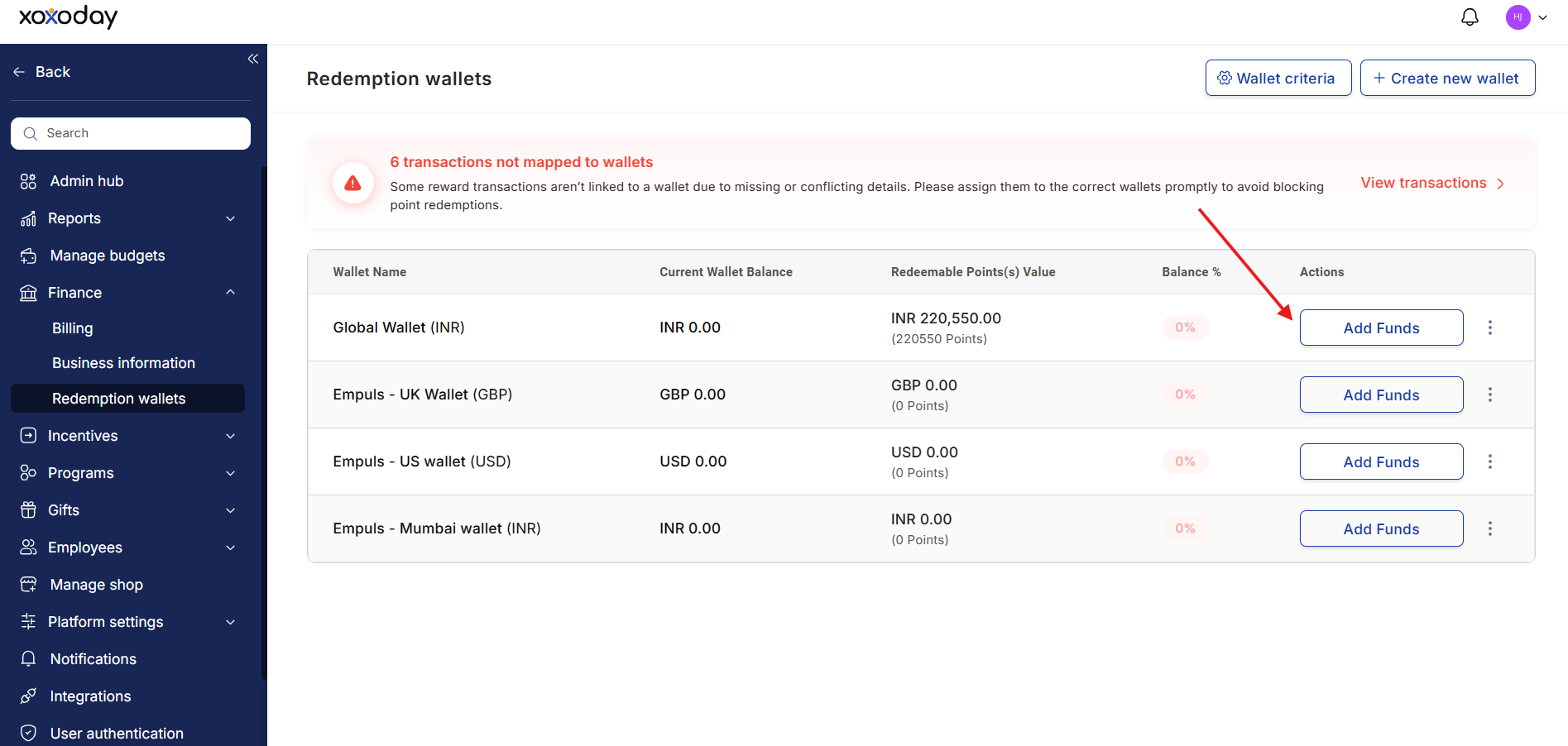Collapse the sidebar with double-arrow icon
The height and width of the screenshot is (746, 1568).
pyautogui.click(x=253, y=59)
